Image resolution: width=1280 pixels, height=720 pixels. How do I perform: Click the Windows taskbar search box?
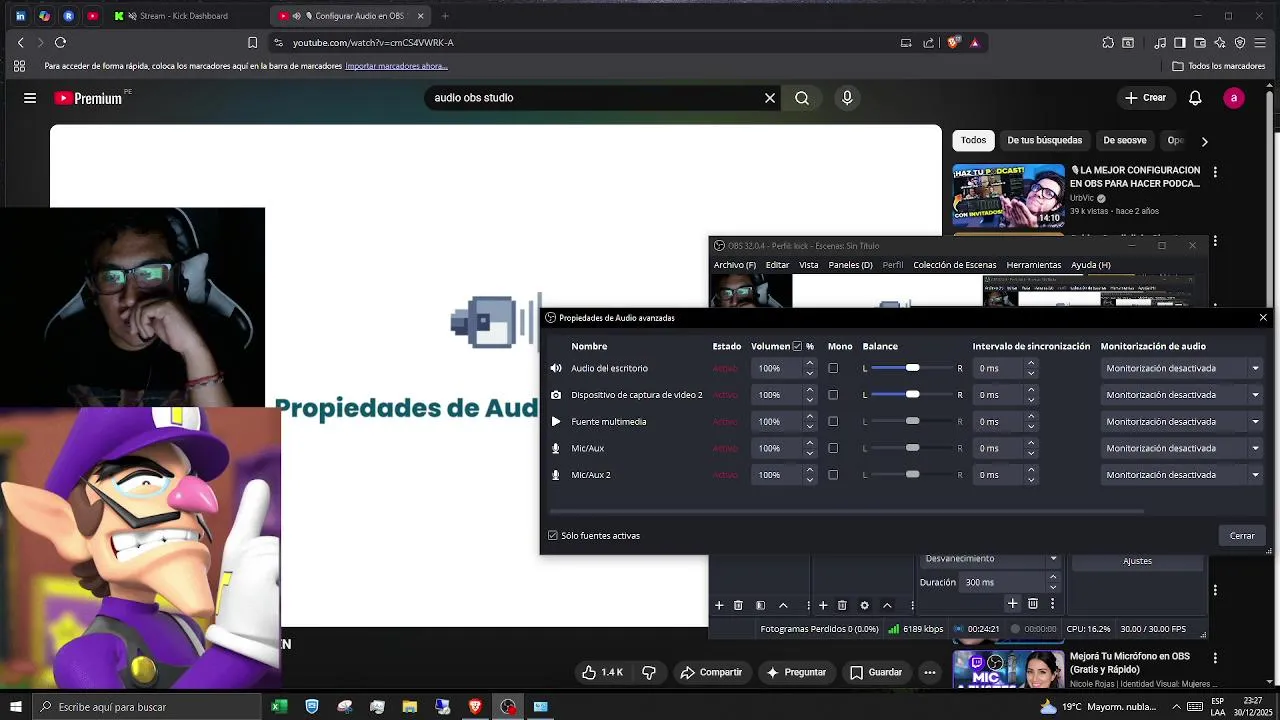click(147, 707)
